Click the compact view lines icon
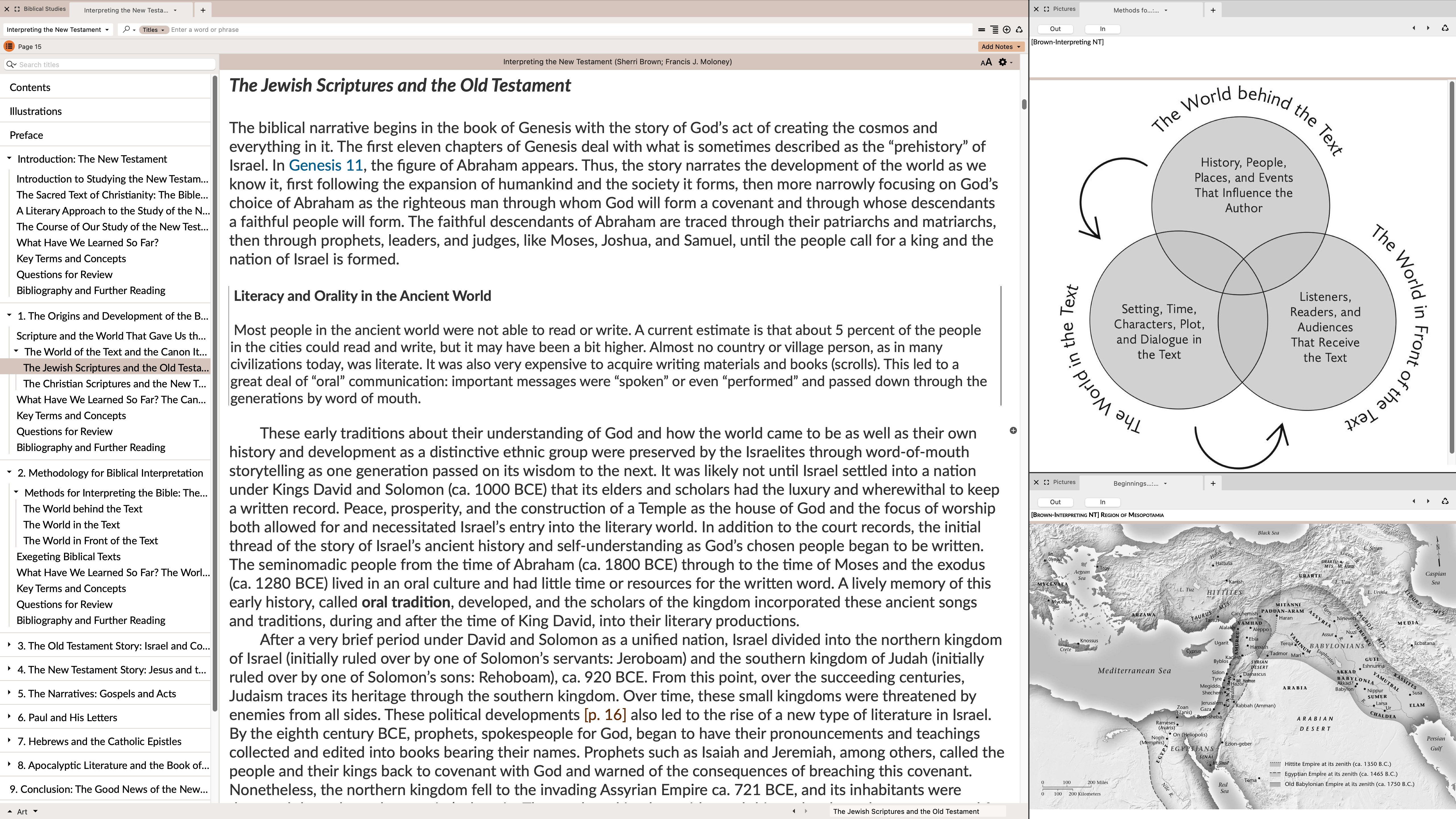The width and height of the screenshot is (1456, 819). point(981,29)
